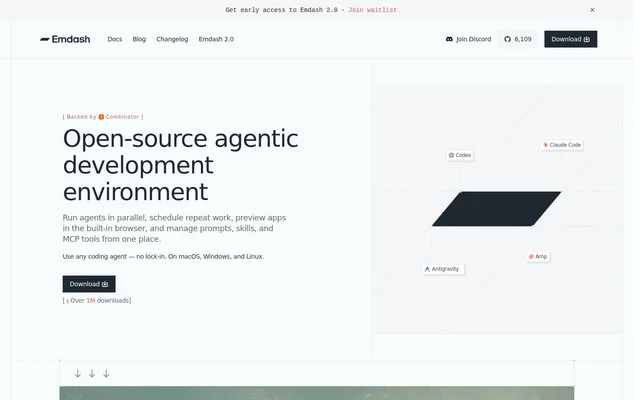Click the "Run agents in parallel" paragraph
Screen dimensions: 640x400
[x=174, y=228]
